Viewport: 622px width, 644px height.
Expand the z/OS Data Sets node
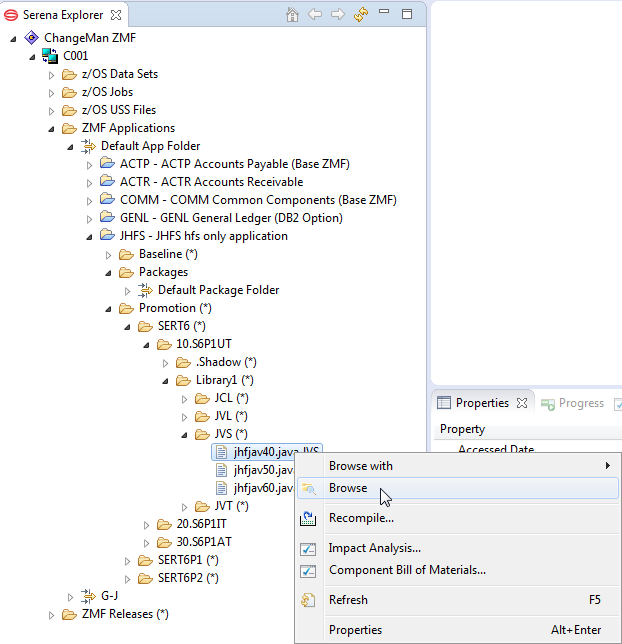pyautogui.click(x=51, y=75)
